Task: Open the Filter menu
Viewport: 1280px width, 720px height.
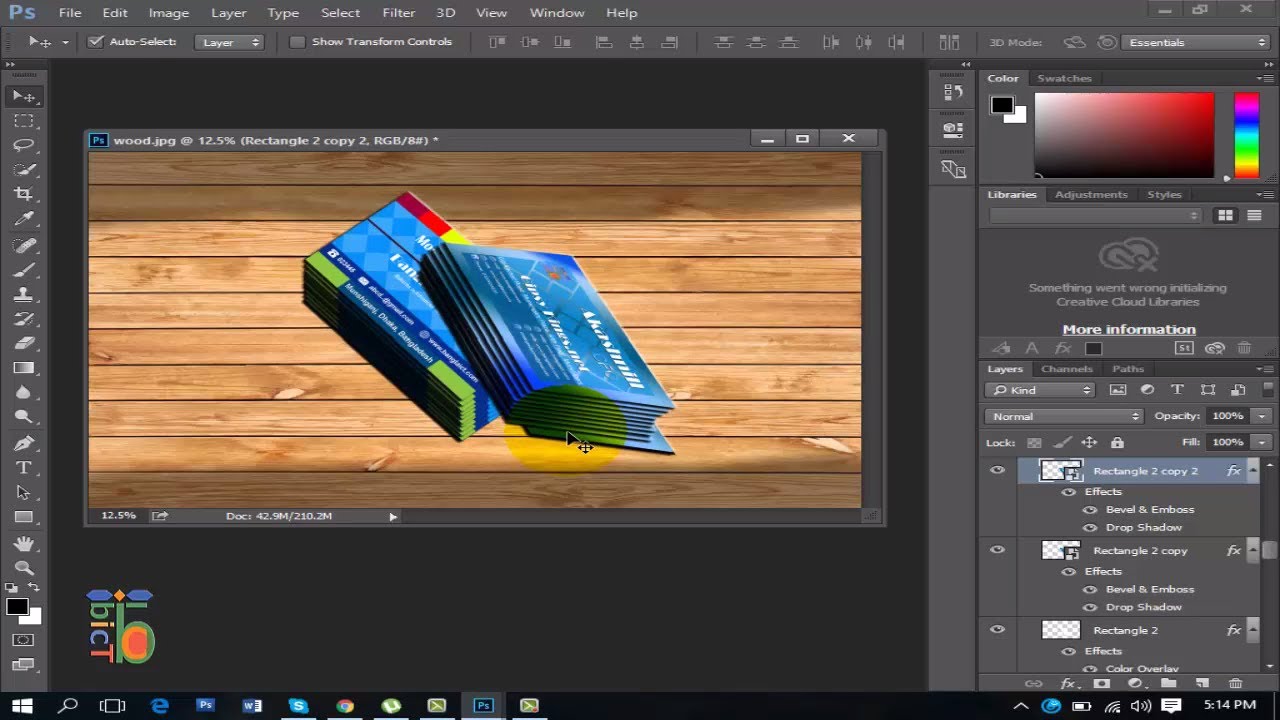Action: point(398,13)
